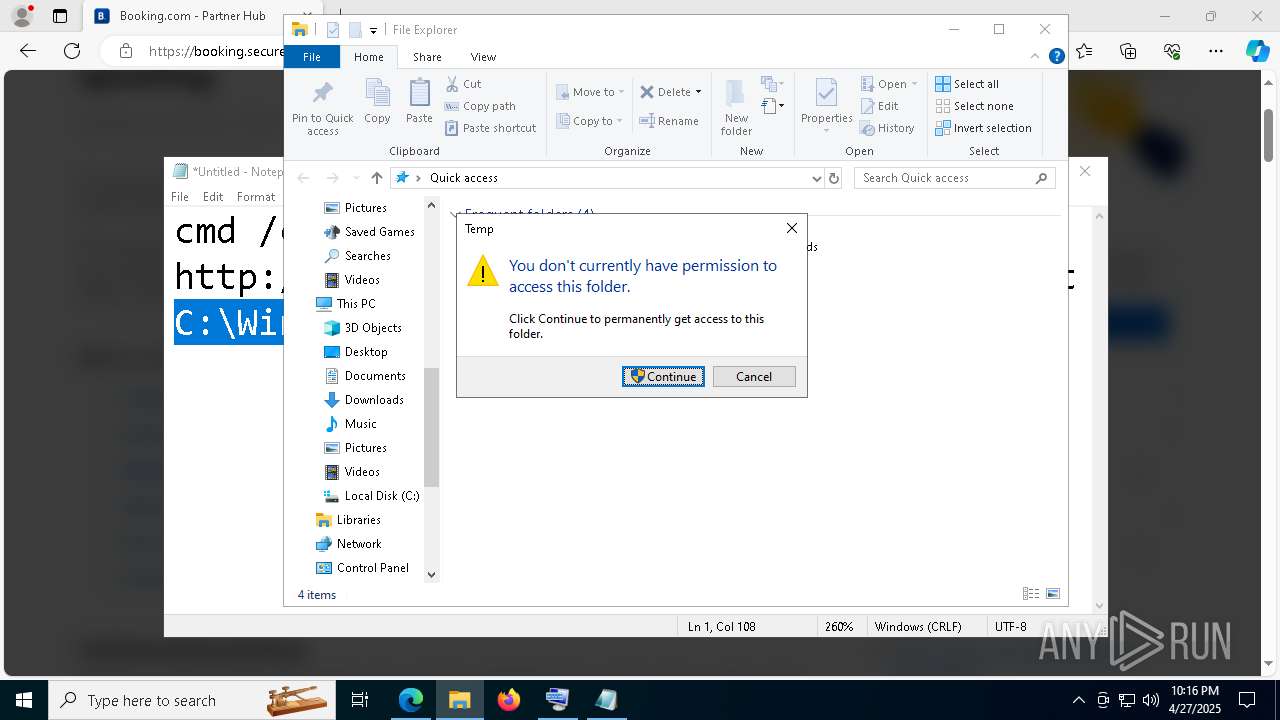
Task: Select 3D Objects in navigation tree
Action: tap(363, 328)
